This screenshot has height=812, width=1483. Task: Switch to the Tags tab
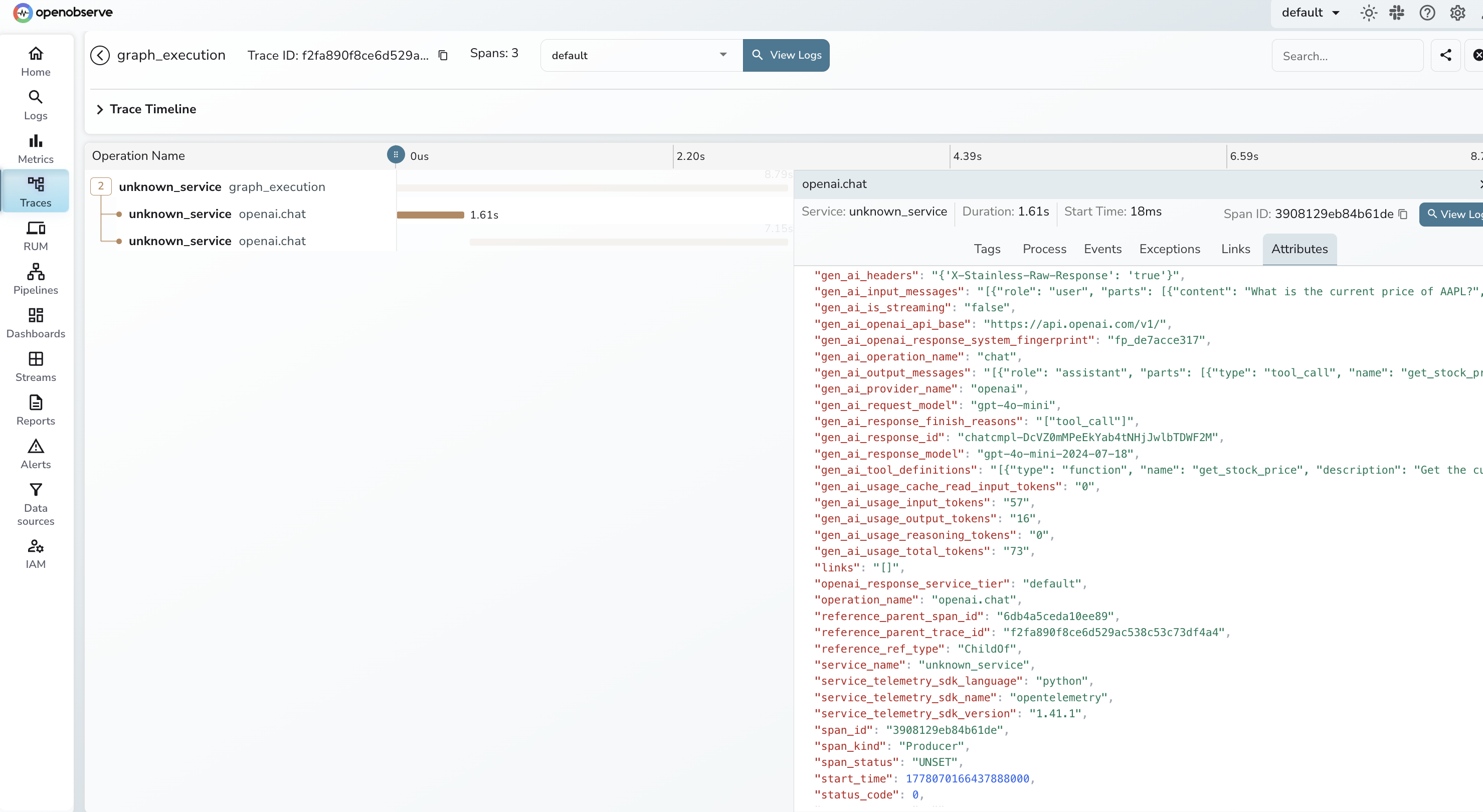(x=987, y=249)
